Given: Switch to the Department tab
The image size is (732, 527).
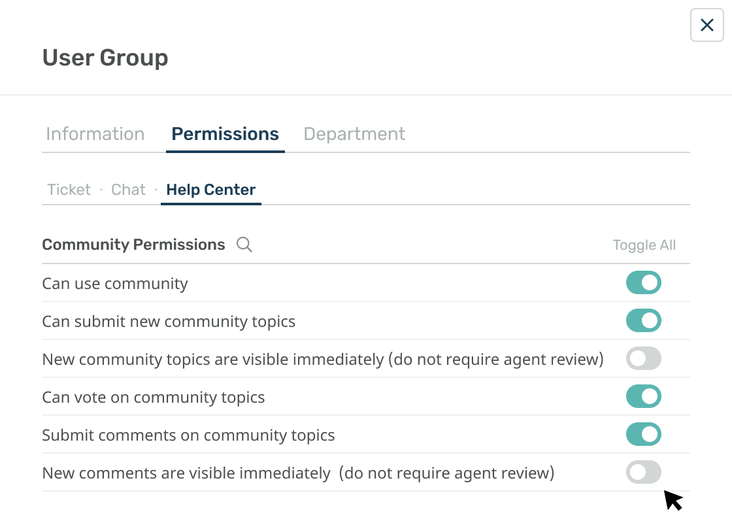Looking at the screenshot, I should tap(354, 134).
